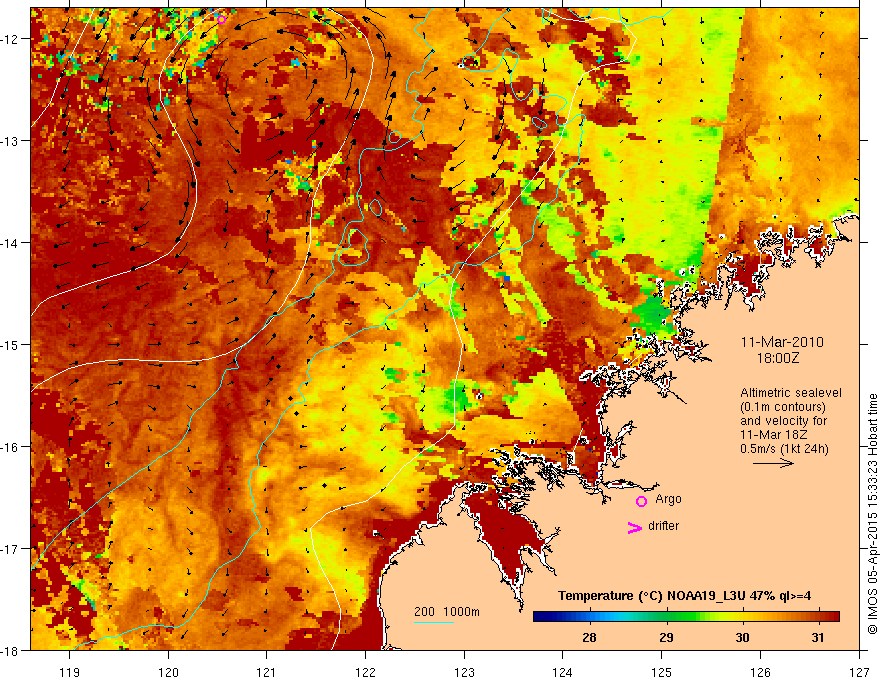
Task: Click the '200 1000m' isobath label
Action: [447, 612]
